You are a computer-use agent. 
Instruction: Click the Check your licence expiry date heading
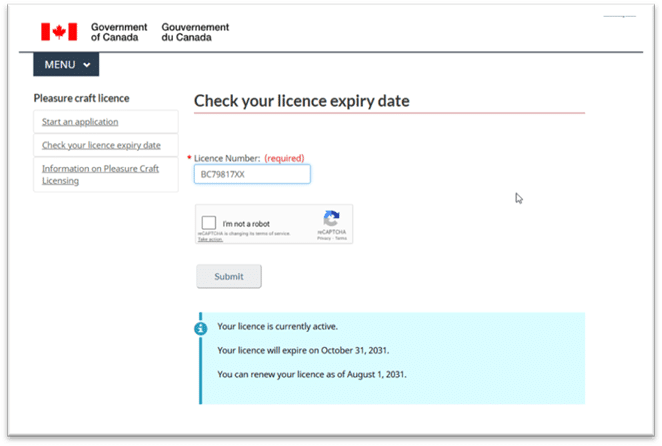coord(301,101)
